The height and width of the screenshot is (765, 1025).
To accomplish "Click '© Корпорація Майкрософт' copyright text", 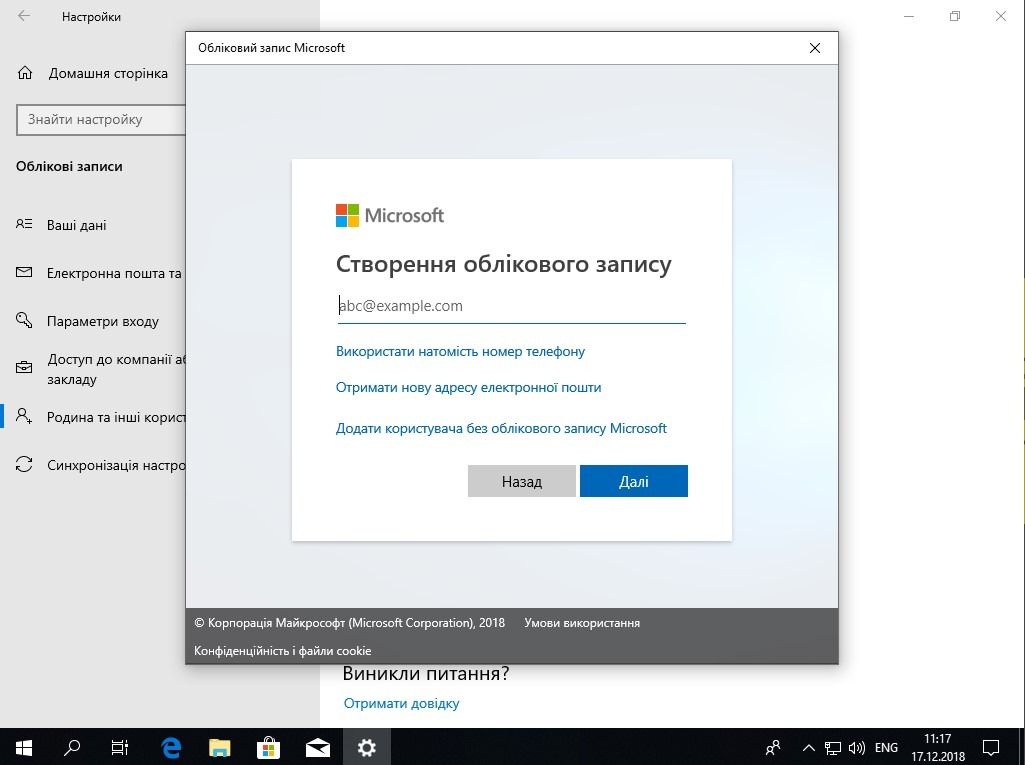I will point(349,623).
